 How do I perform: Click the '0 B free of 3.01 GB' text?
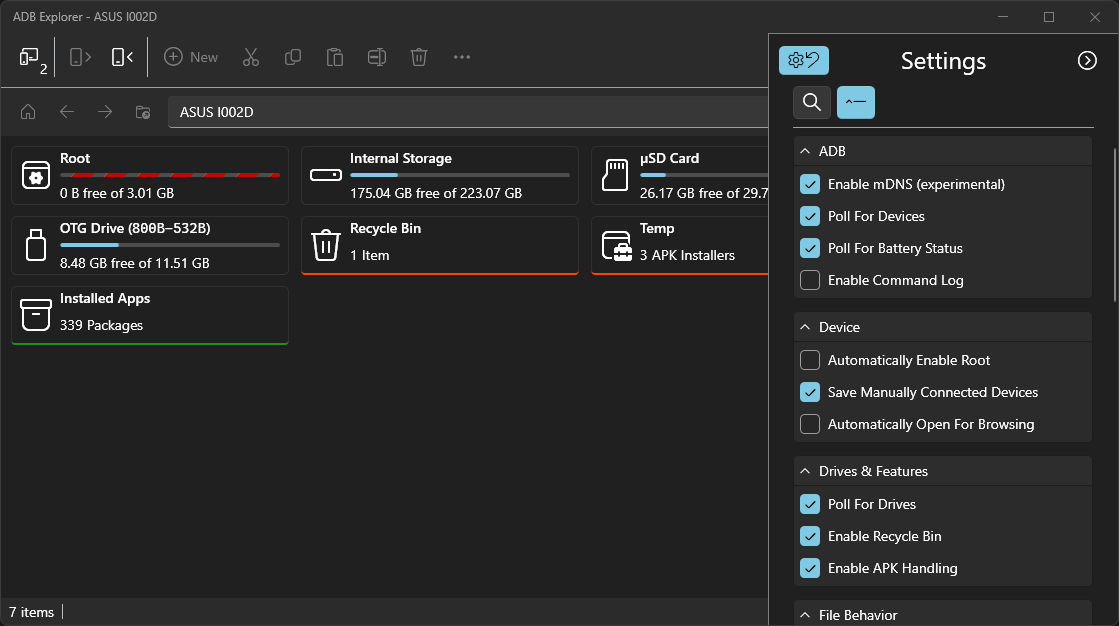point(117,193)
